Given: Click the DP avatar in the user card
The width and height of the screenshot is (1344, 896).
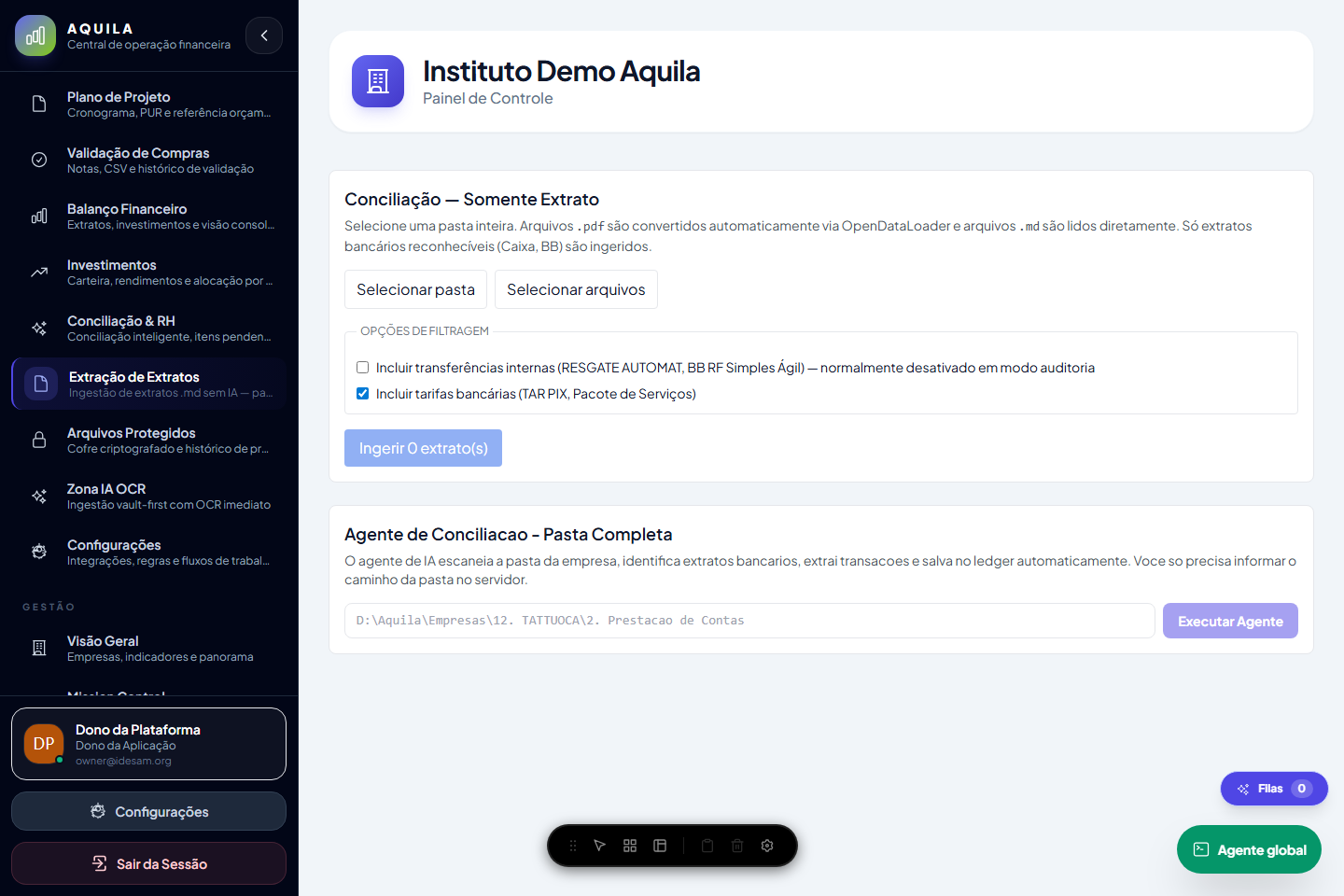Looking at the screenshot, I should pyautogui.click(x=44, y=744).
